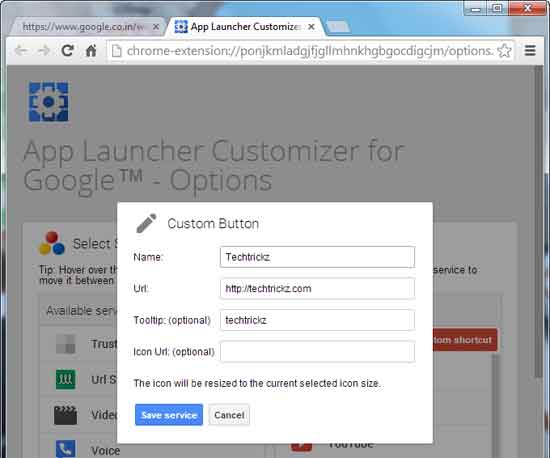The height and width of the screenshot is (458, 550).
Task: Close the App Launcher Customizer tab
Action: pos(311,27)
